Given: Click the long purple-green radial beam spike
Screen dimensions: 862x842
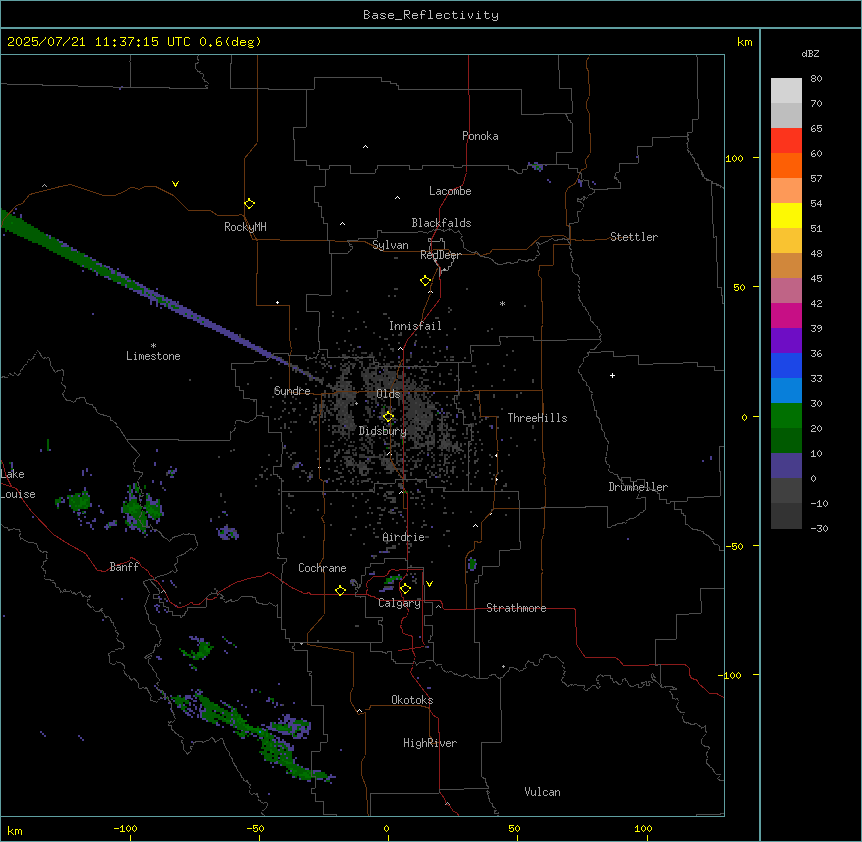Looking at the screenshot, I should tap(159, 297).
